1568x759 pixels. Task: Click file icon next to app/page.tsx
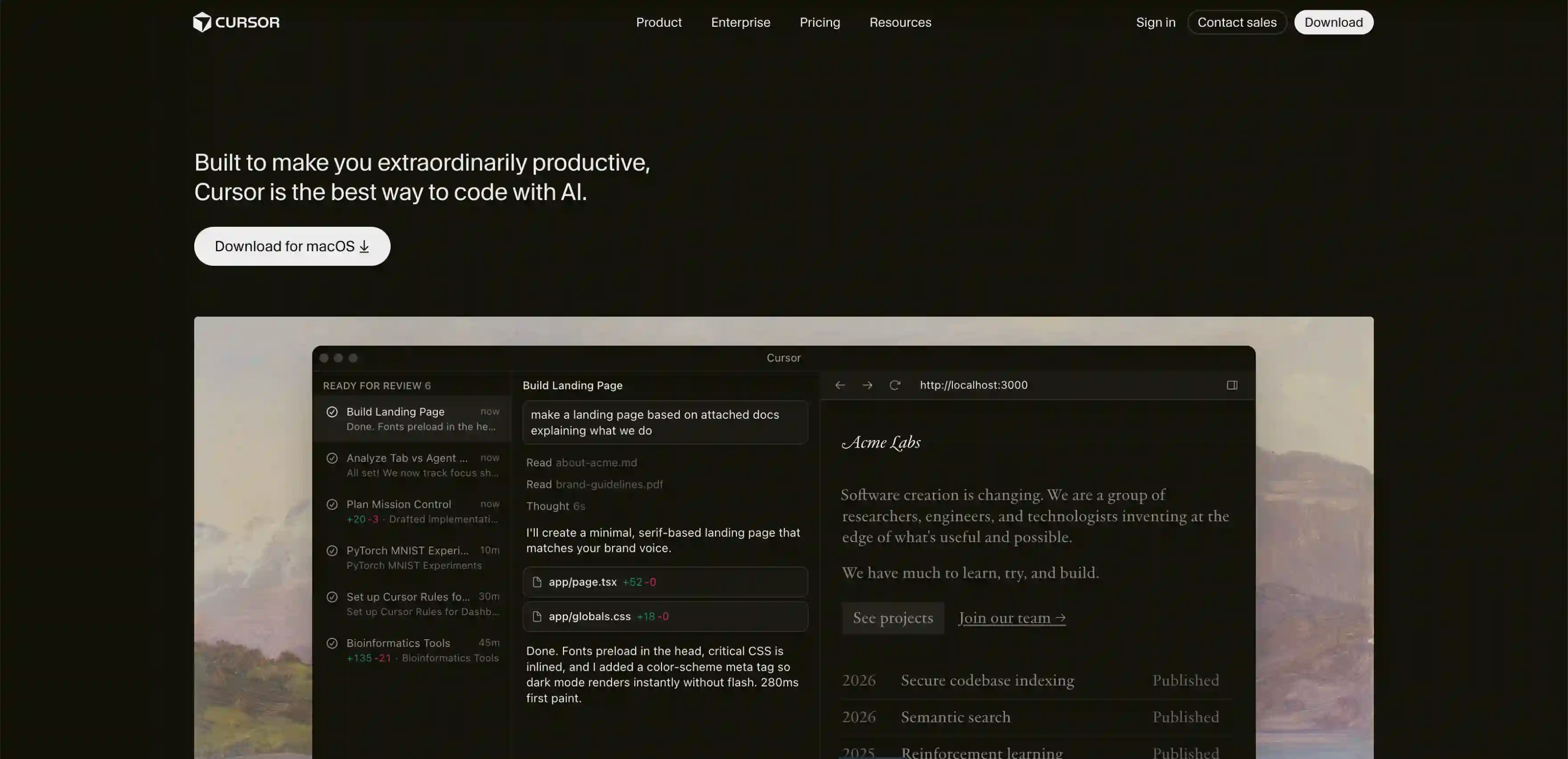[x=537, y=583]
